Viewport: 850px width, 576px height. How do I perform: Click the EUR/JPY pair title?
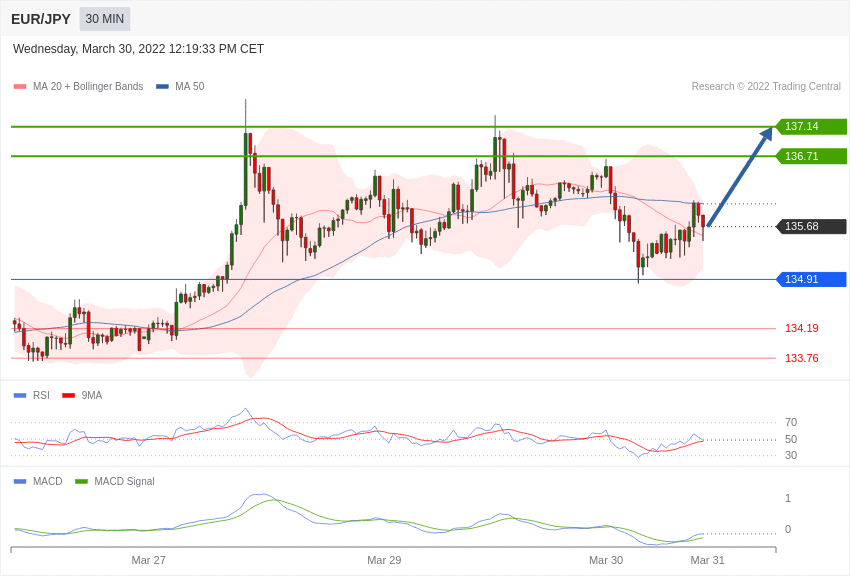(41, 19)
